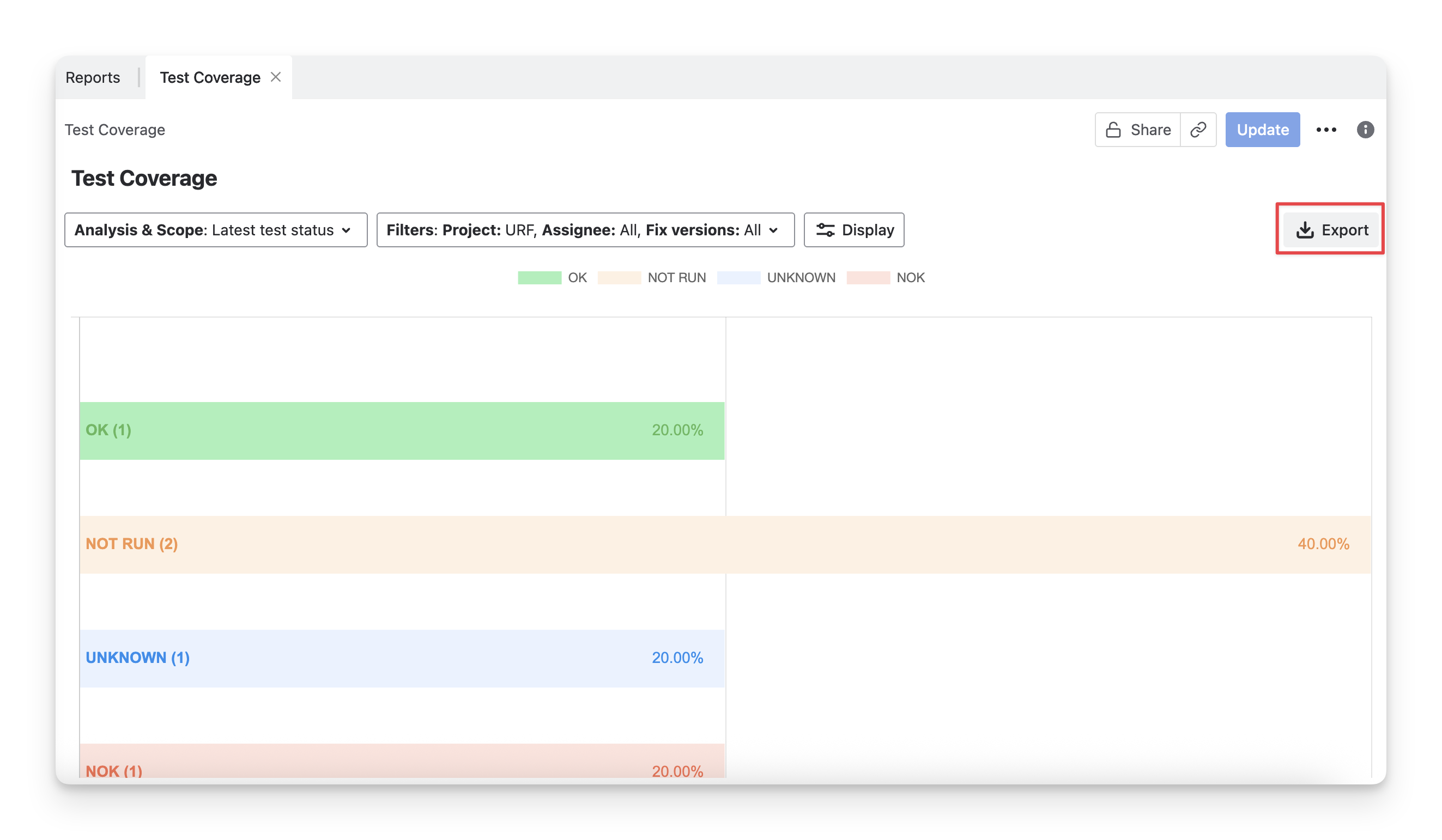The width and height of the screenshot is (1442, 840).
Task: Close the Test Coverage tab
Action: 276,77
